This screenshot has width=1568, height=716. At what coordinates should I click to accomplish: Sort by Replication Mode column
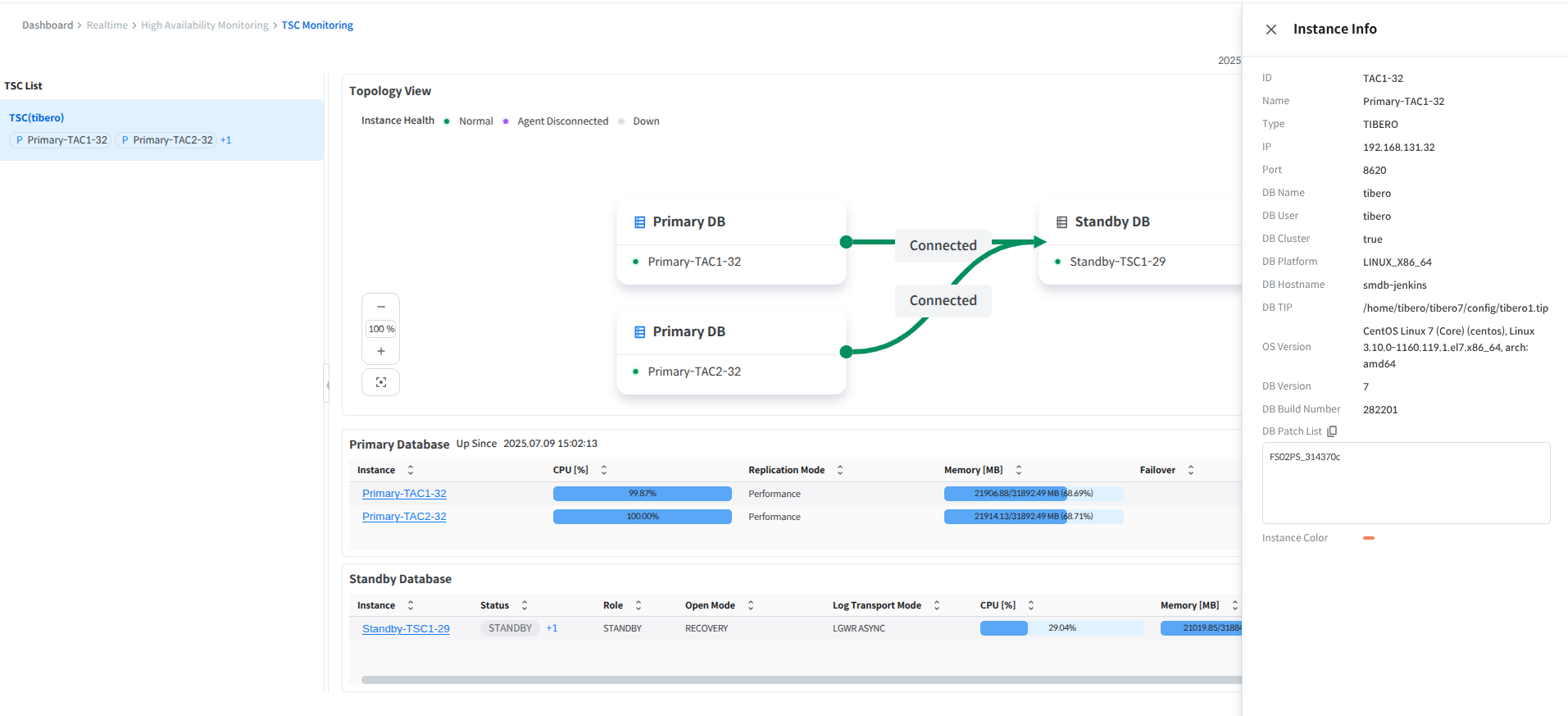[x=840, y=470]
